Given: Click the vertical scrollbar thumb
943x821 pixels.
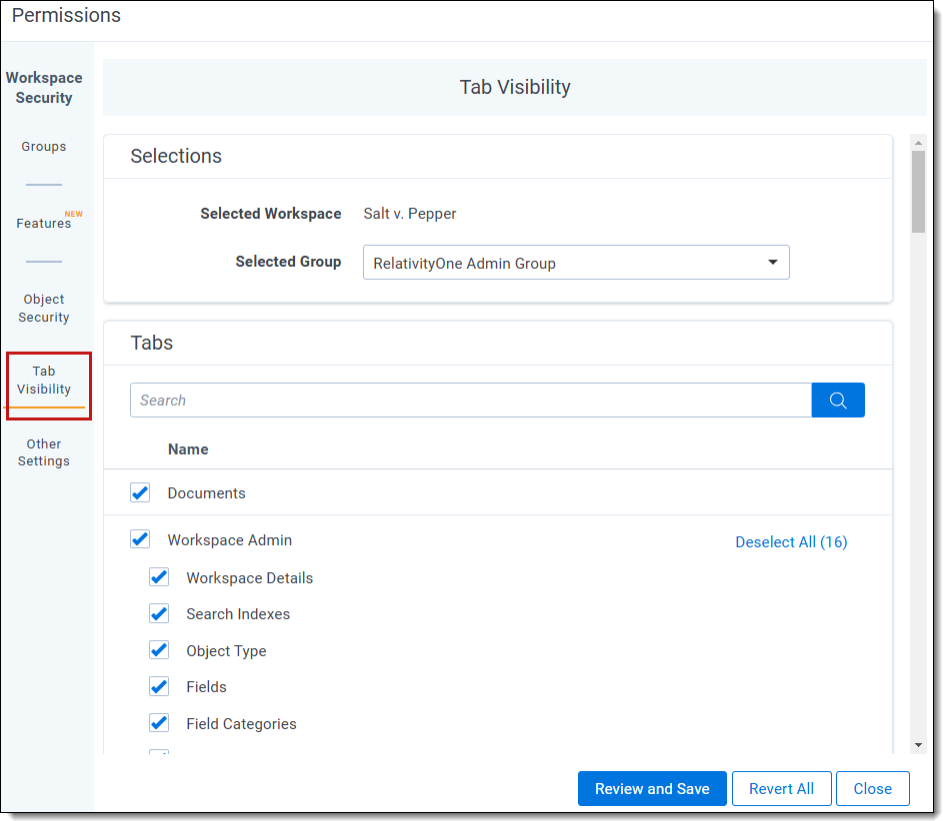Looking at the screenshot, I should point(918,190).
